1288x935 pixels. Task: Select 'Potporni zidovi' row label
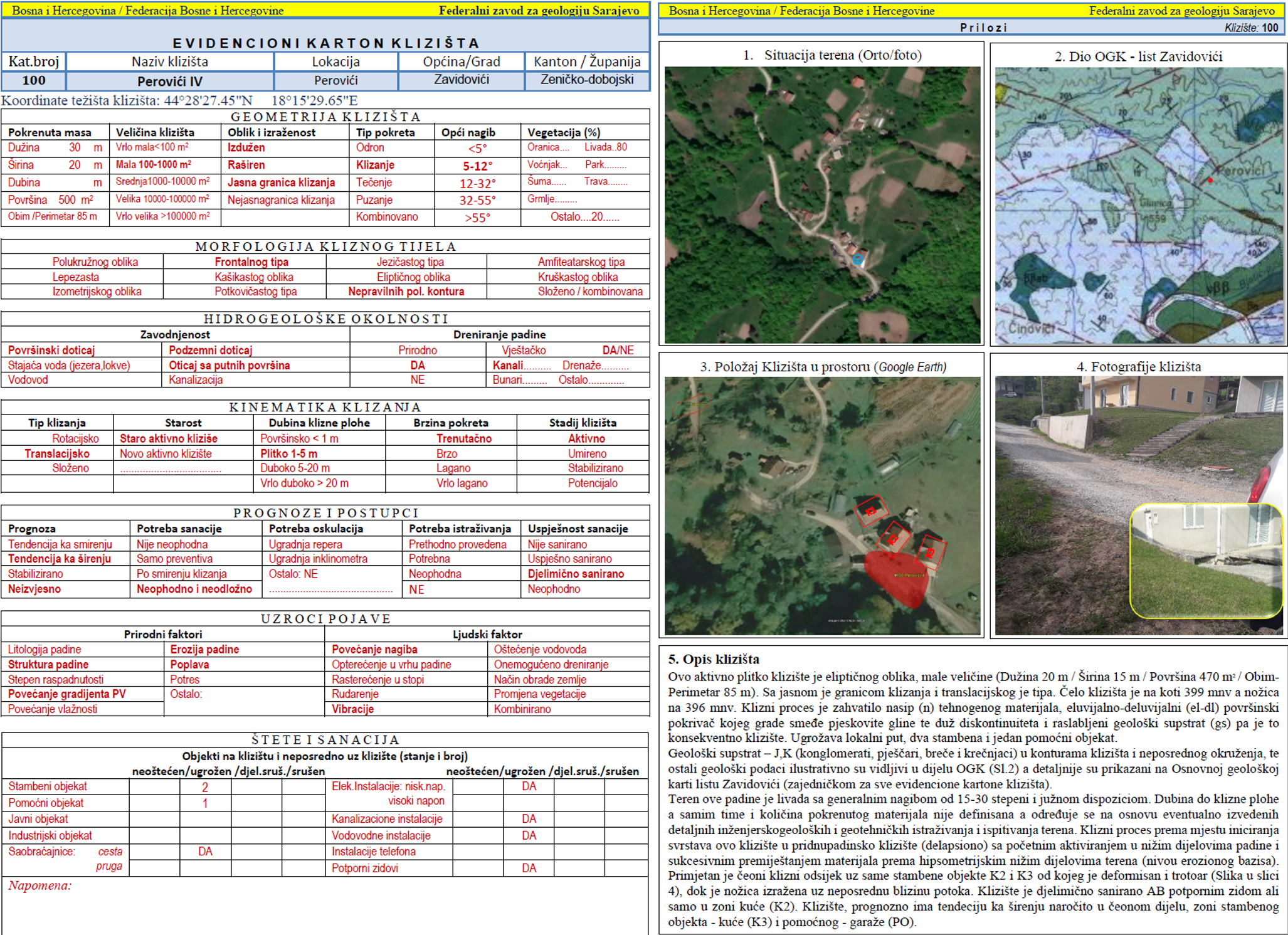point(364,869)
